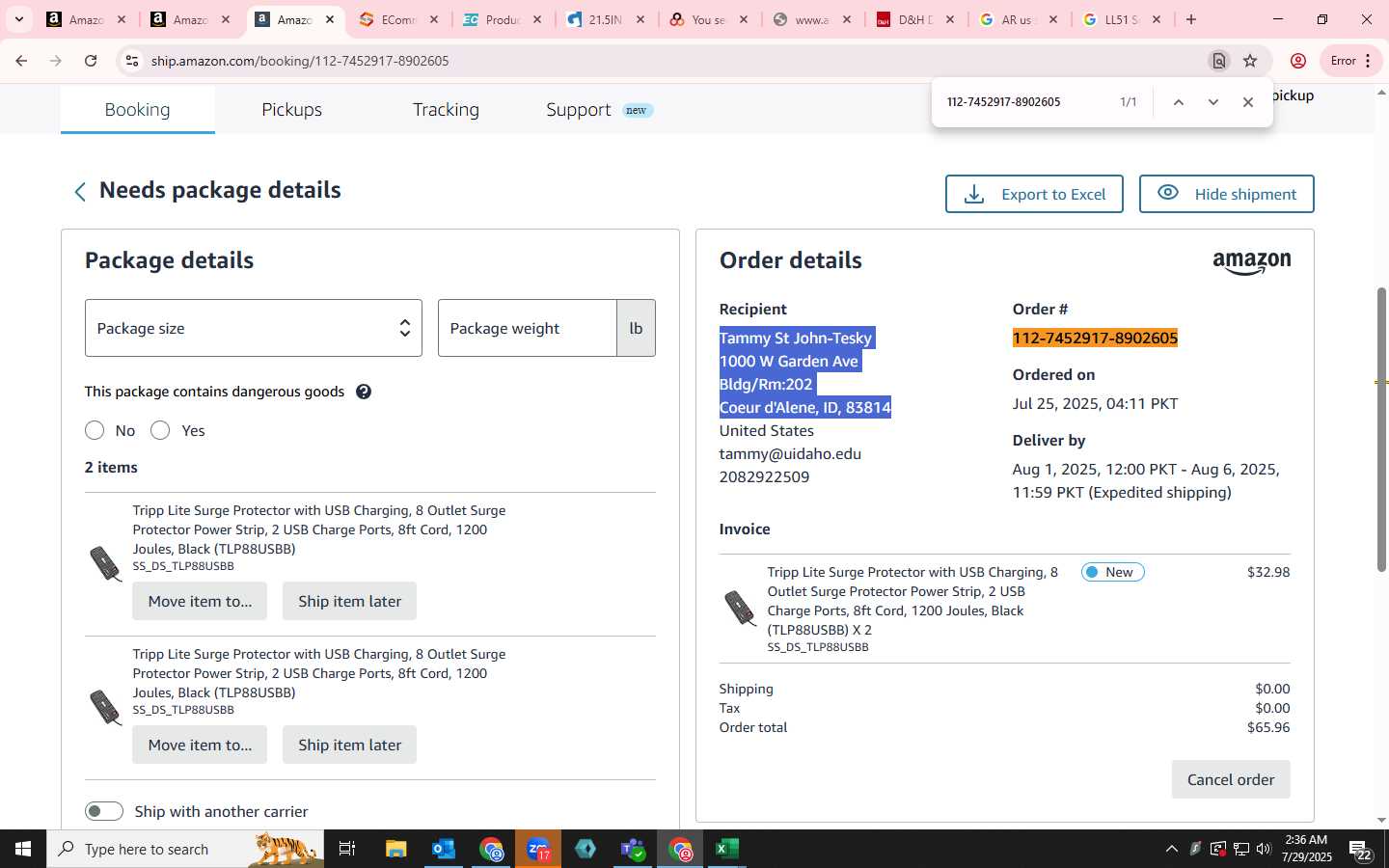Open the tab search dropdown arrow

(19, 19)
